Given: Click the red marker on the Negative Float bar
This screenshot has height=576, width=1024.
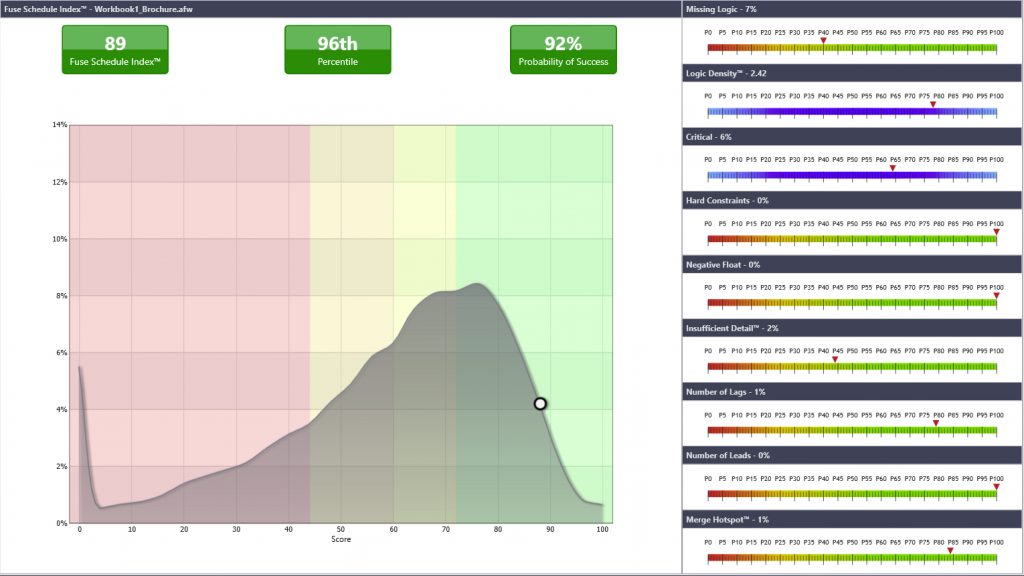Looking at the screenshot, I should (x=997, y=296).
